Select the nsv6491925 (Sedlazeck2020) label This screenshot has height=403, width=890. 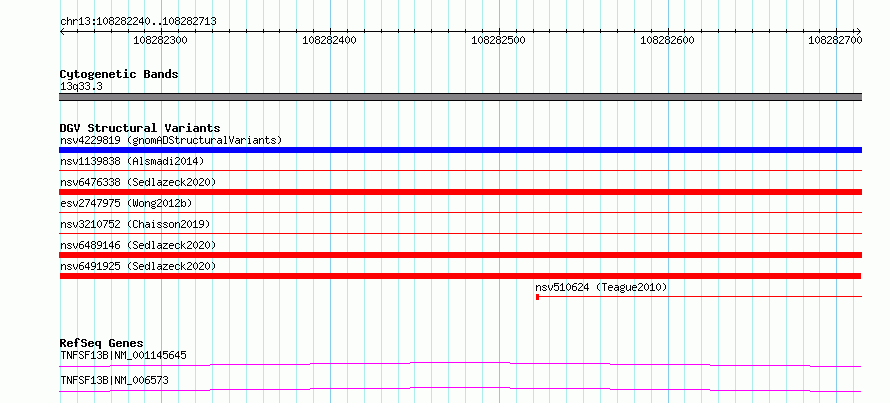(x=138, y=266)
